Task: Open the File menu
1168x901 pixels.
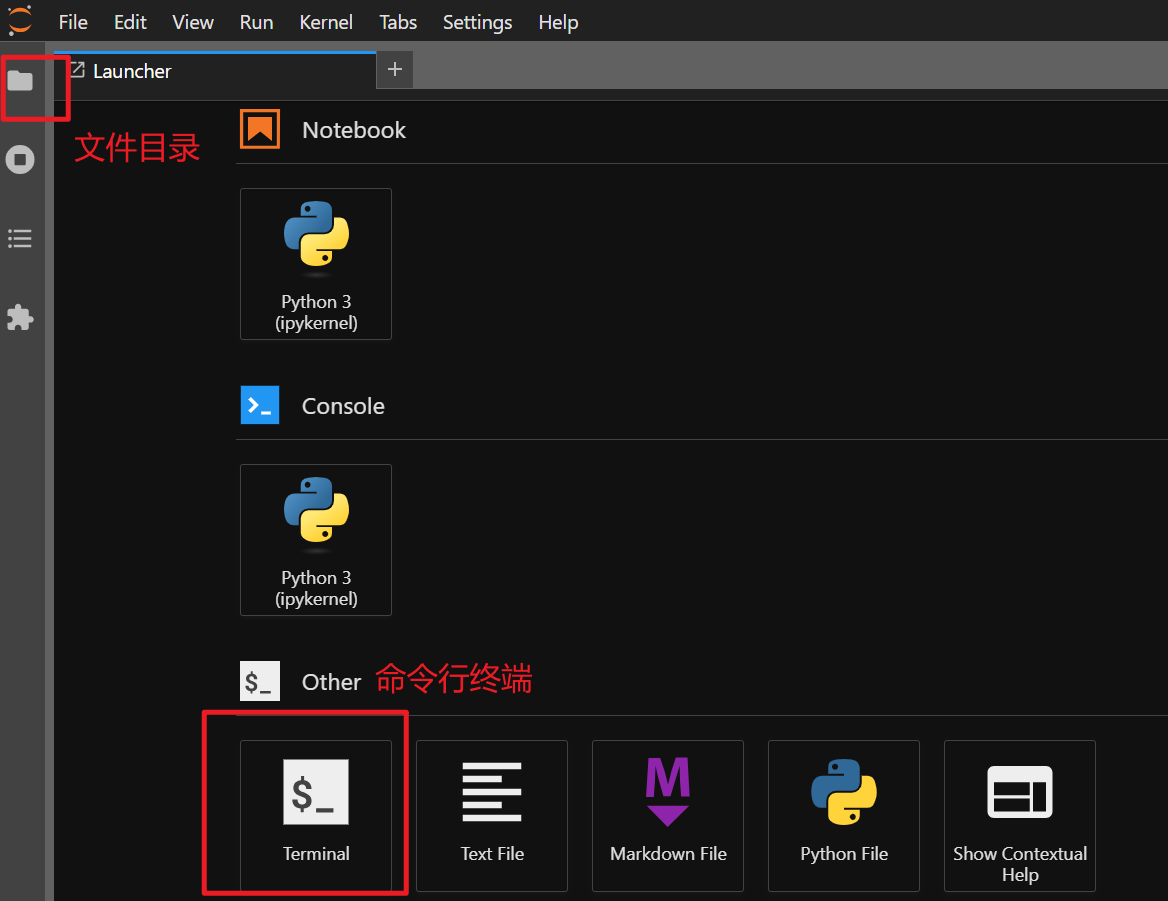Action: point(73,22)
